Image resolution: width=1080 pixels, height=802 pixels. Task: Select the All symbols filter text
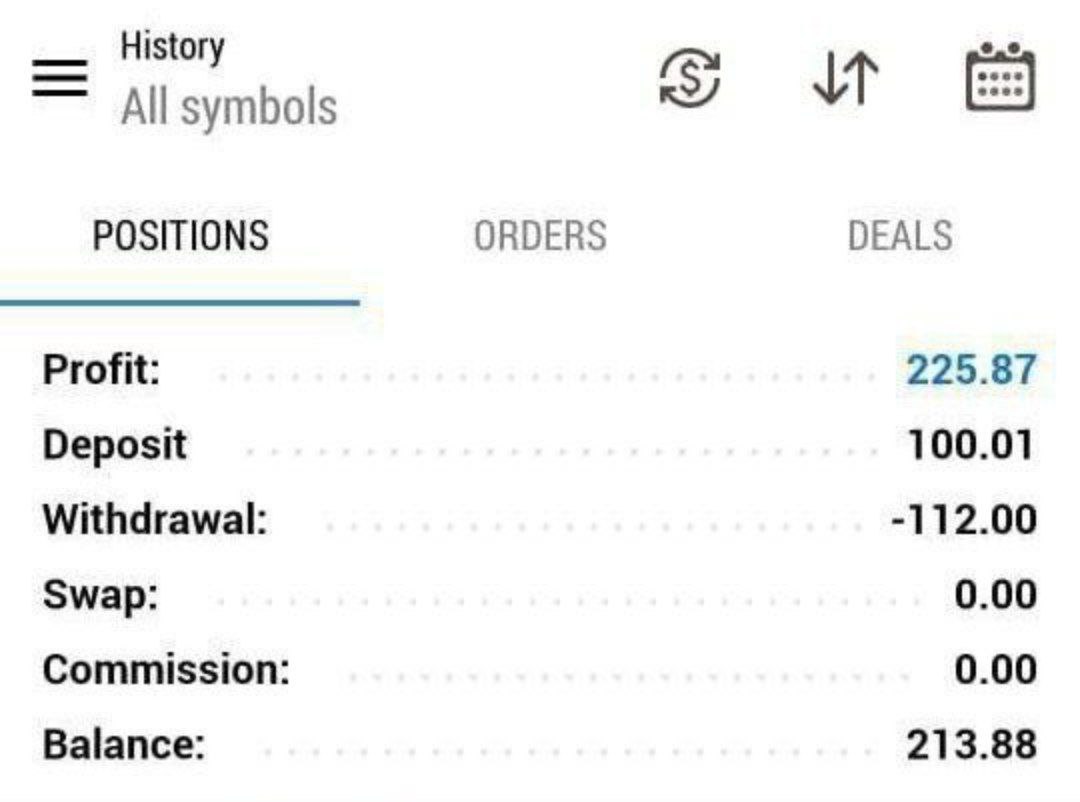[x=229, y=108]
